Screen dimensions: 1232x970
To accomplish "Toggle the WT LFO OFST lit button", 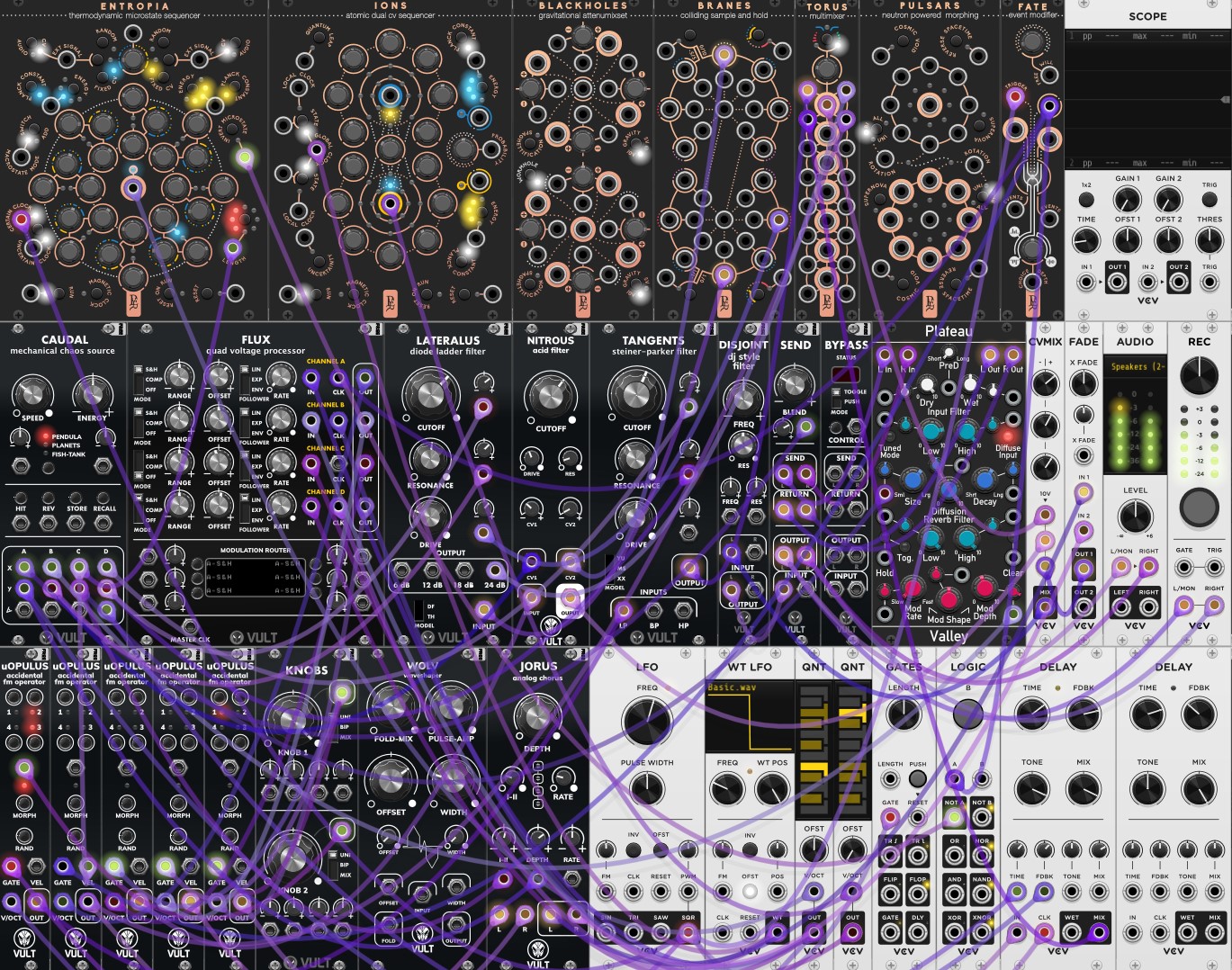I will point(750,891).
